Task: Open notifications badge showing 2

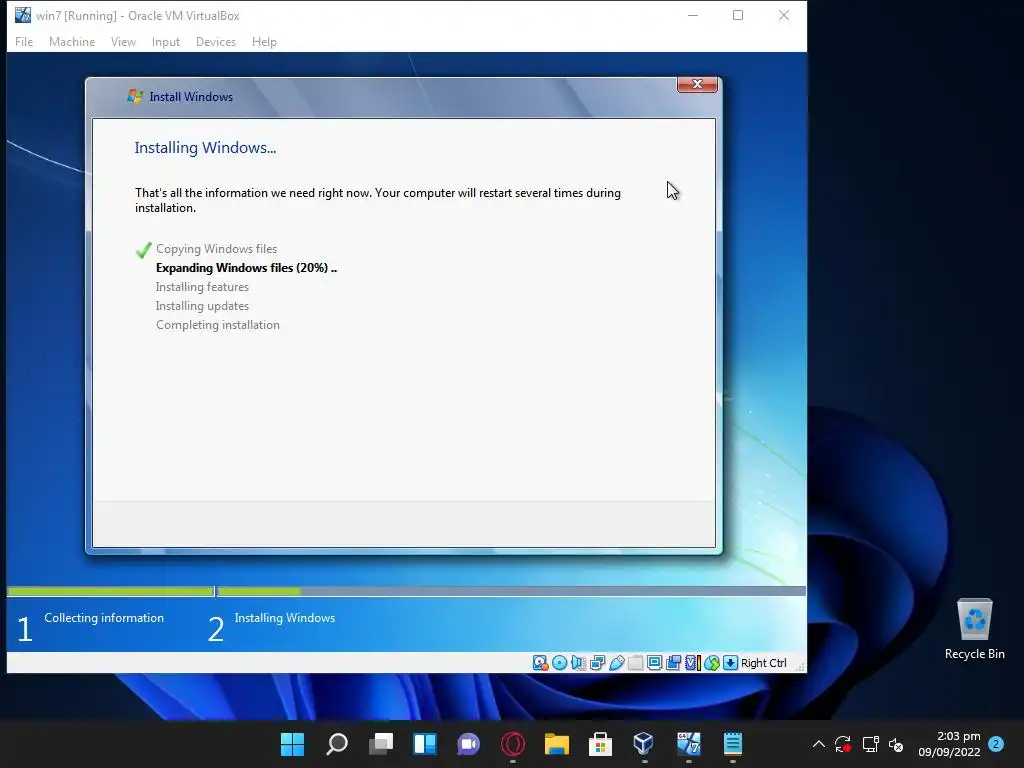Action: coord(996,744)
